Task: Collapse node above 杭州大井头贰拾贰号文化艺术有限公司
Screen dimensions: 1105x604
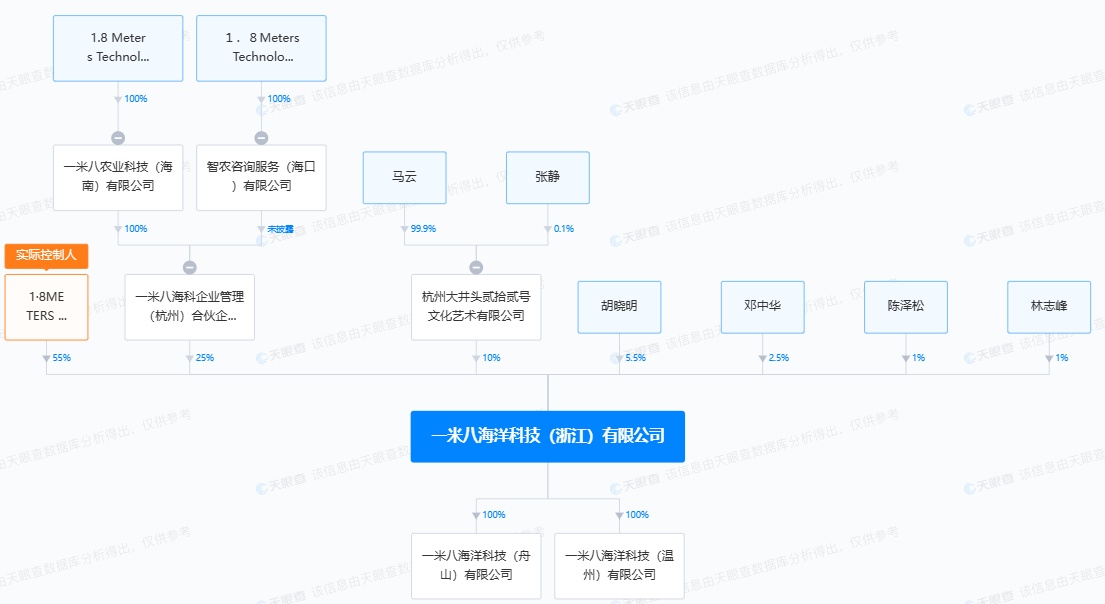Action: 476,268
